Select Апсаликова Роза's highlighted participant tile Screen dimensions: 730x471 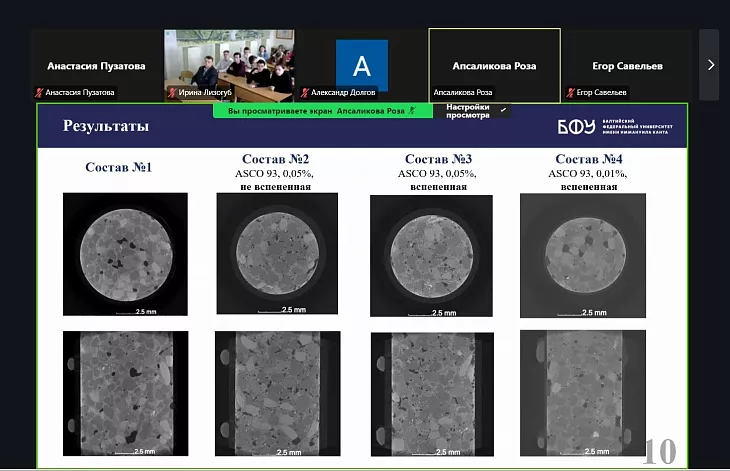pyautogui.click(x=494, y=66)
